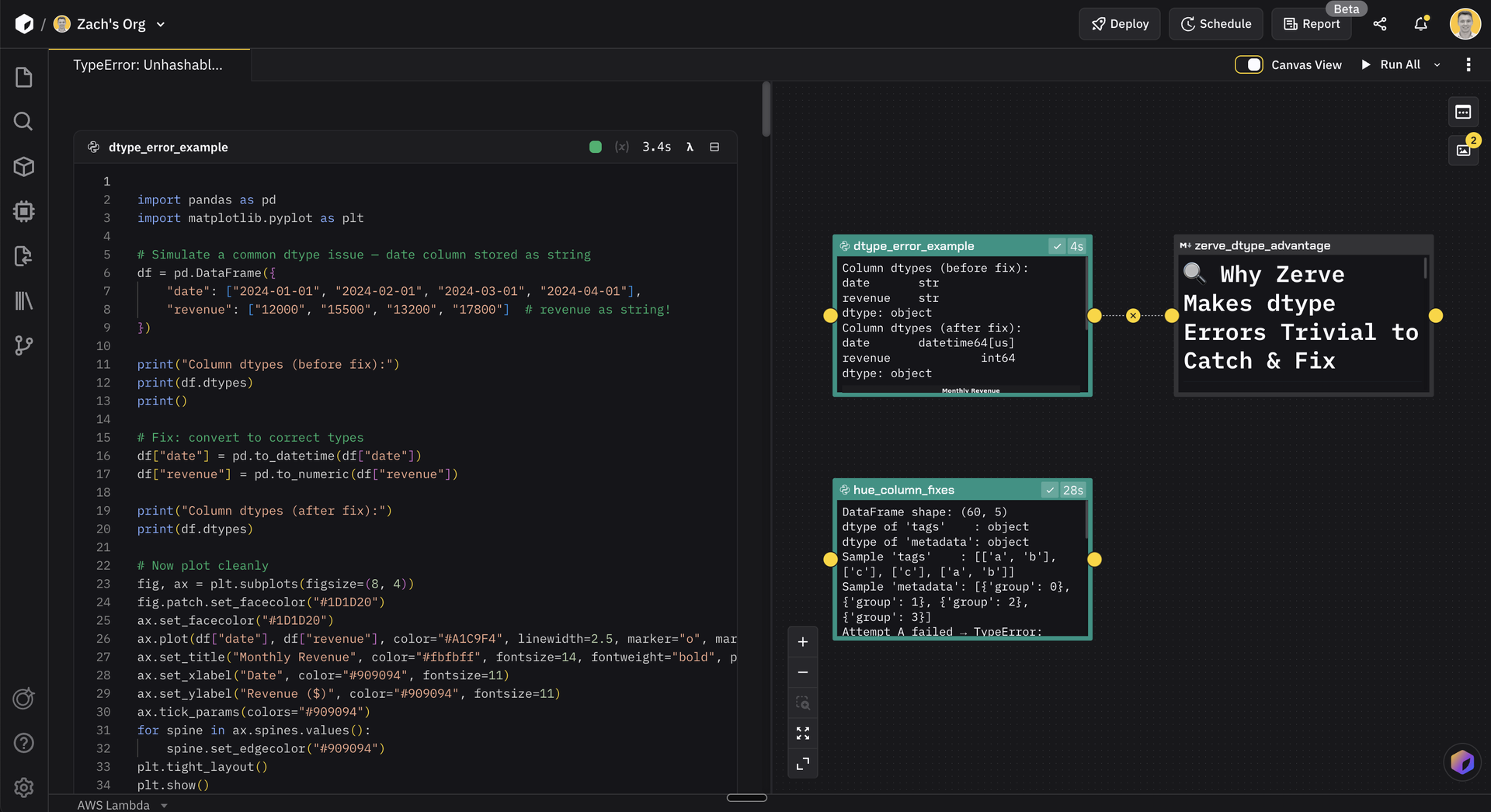Select the git branching icon in the sidebar

[x=23, y=345]
